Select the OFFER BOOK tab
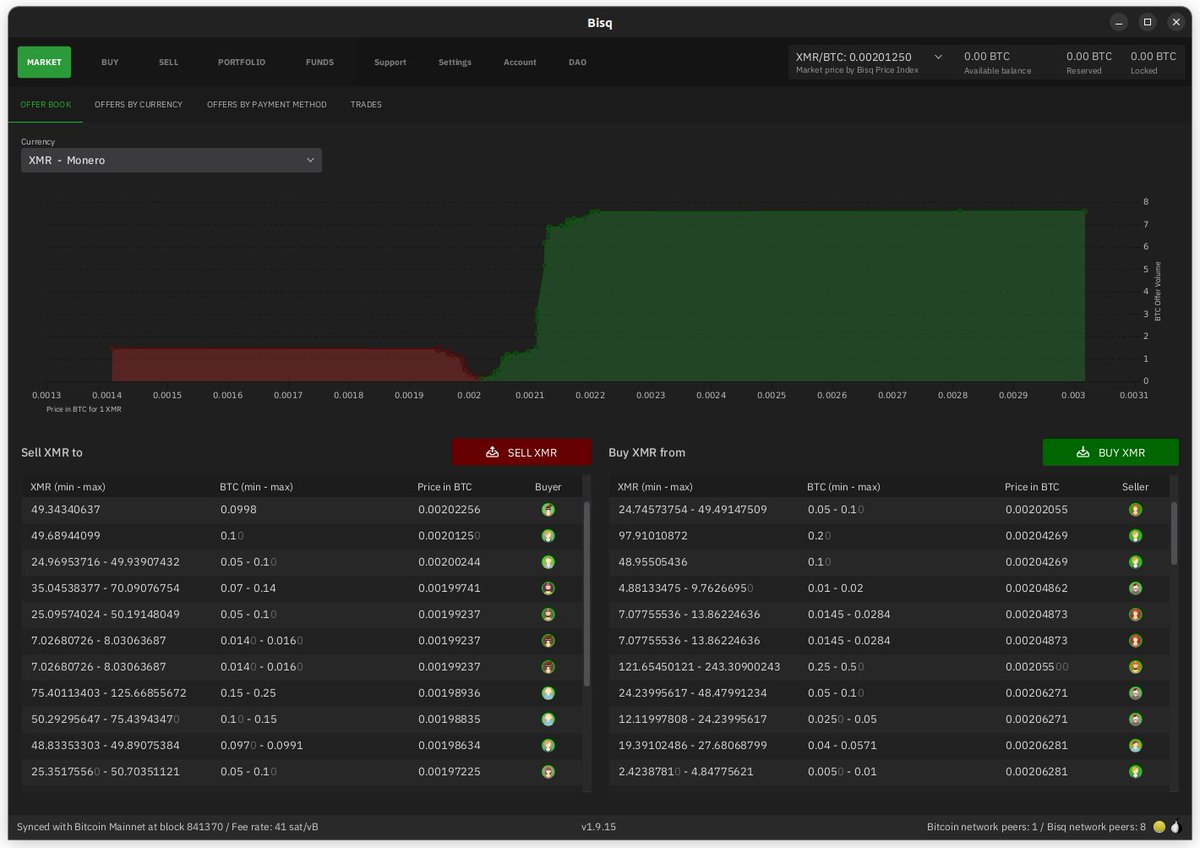Image resolution: width=1200 pixels, height=848 pixels. click(x=46, y=105)
